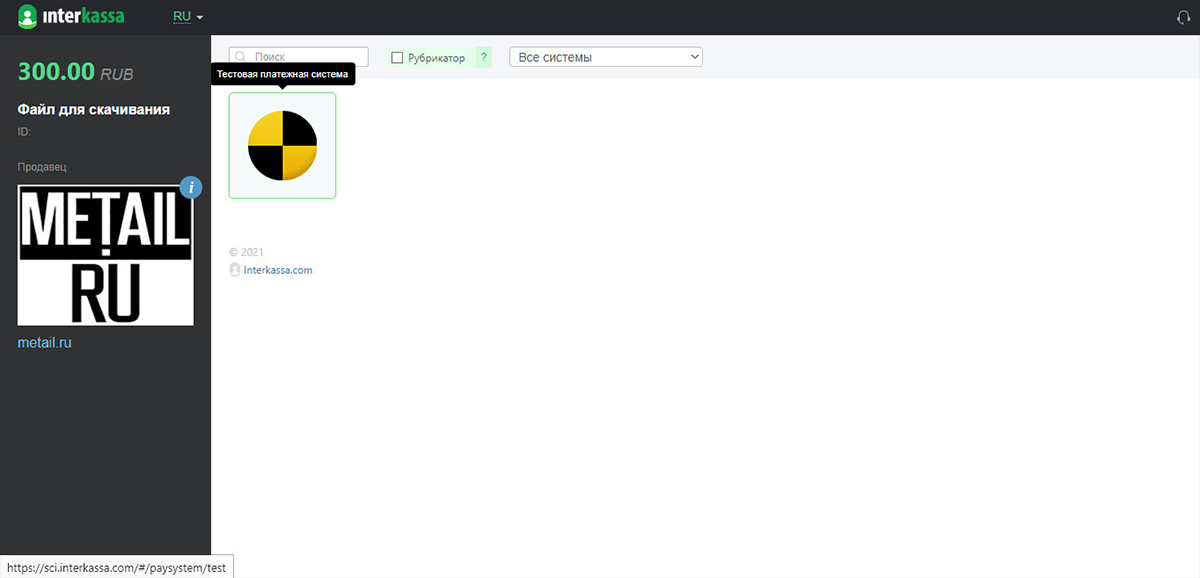This screenshot has width=1200, height=578.
Task: Click the Тестовая платежная система tooltip
Action: (x=282, y=74)
